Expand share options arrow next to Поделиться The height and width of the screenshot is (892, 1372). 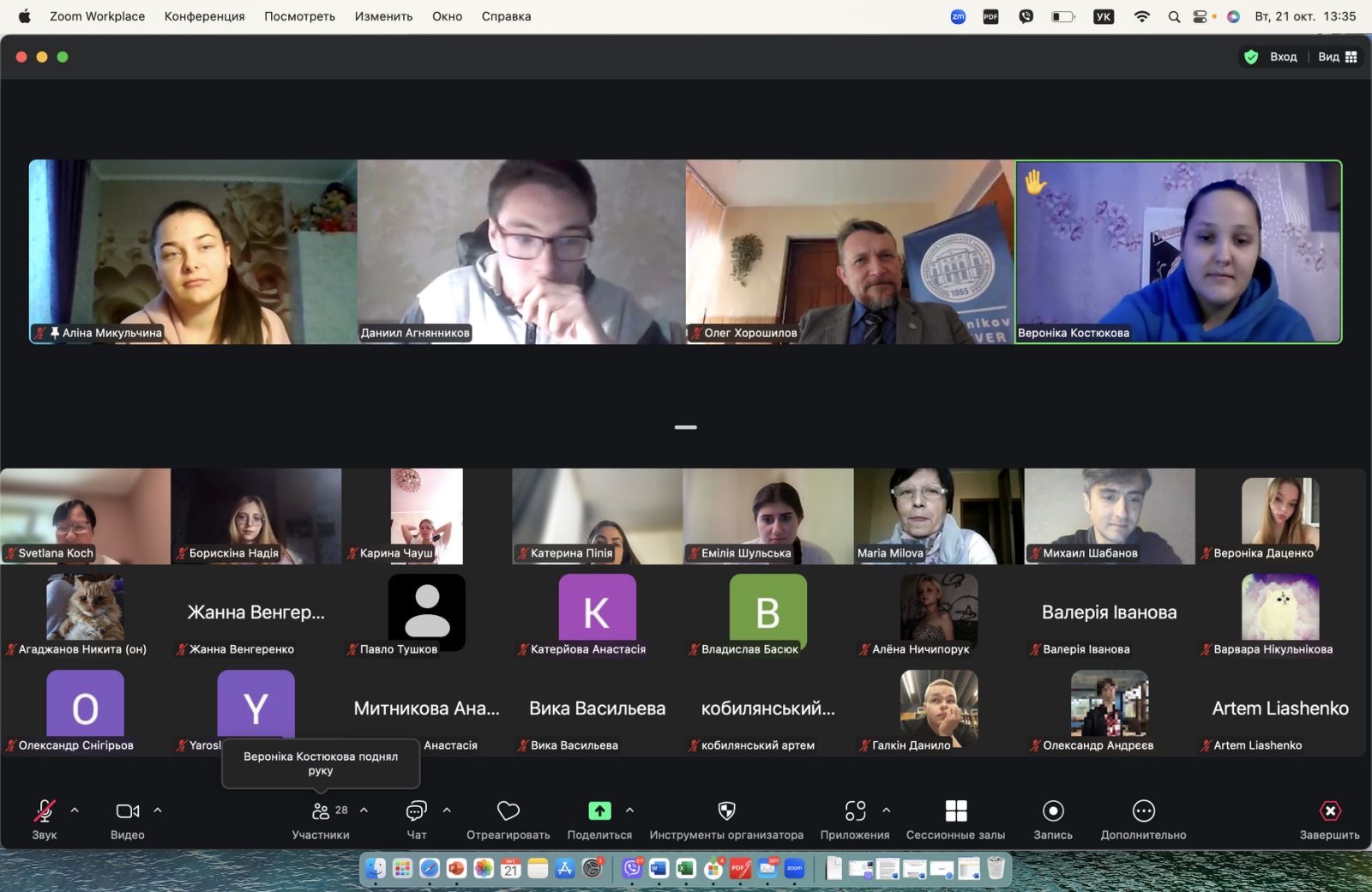point(629,810)
